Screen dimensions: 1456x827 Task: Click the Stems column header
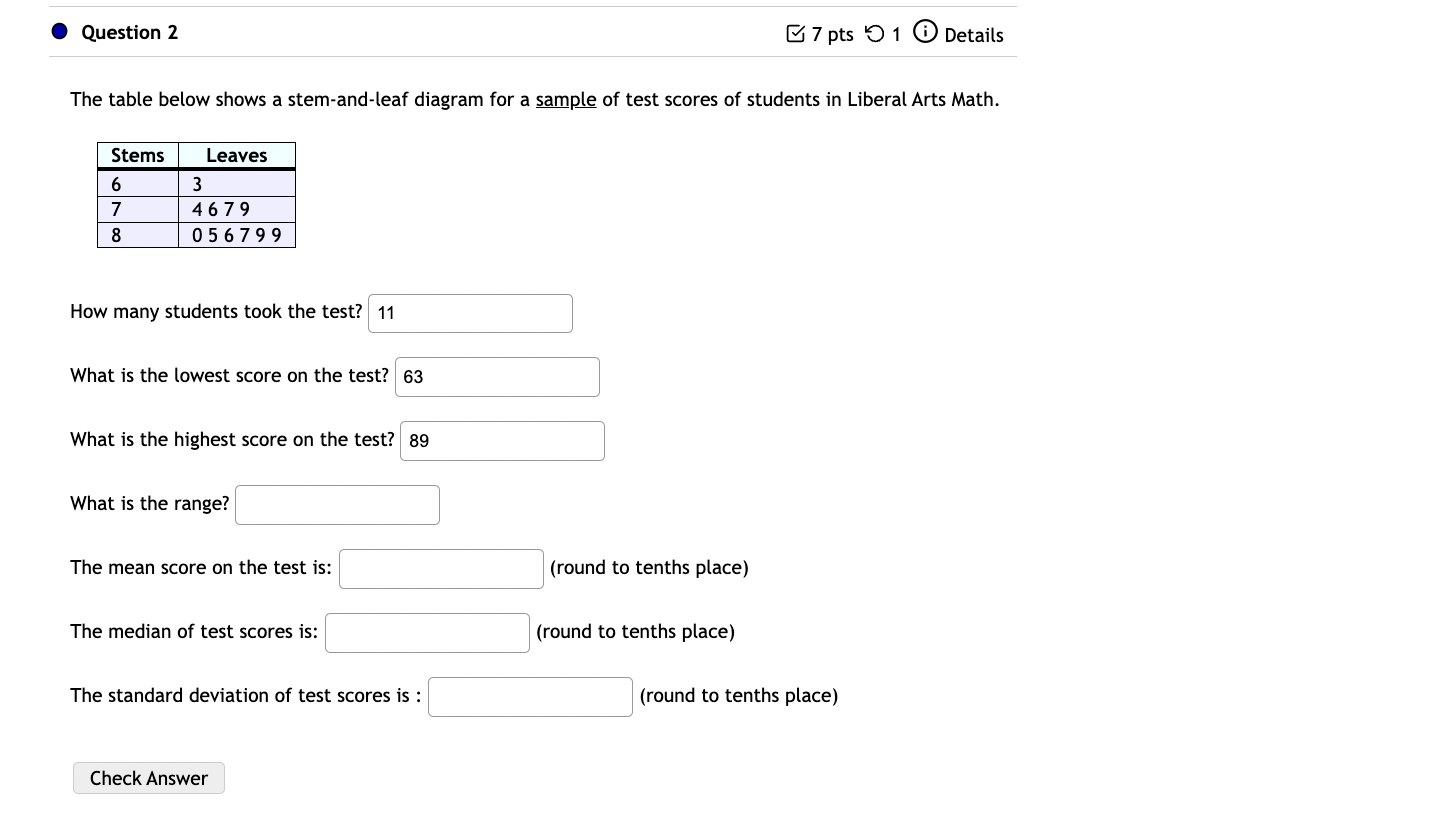[137, 155]
